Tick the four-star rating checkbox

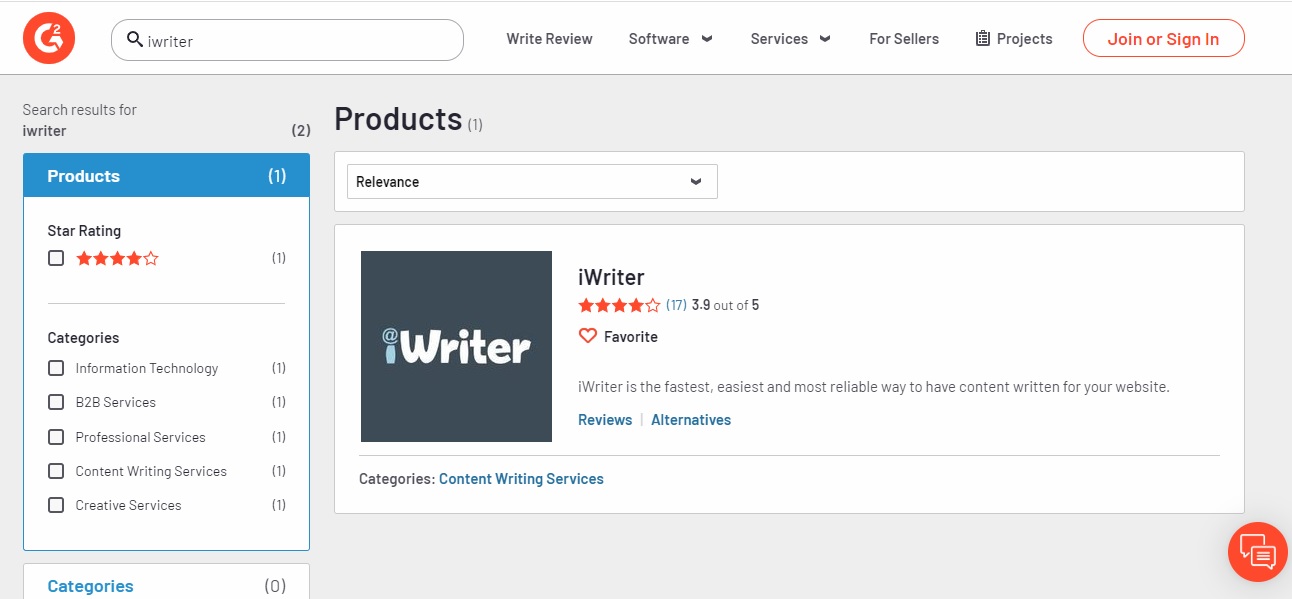[56, 258]
